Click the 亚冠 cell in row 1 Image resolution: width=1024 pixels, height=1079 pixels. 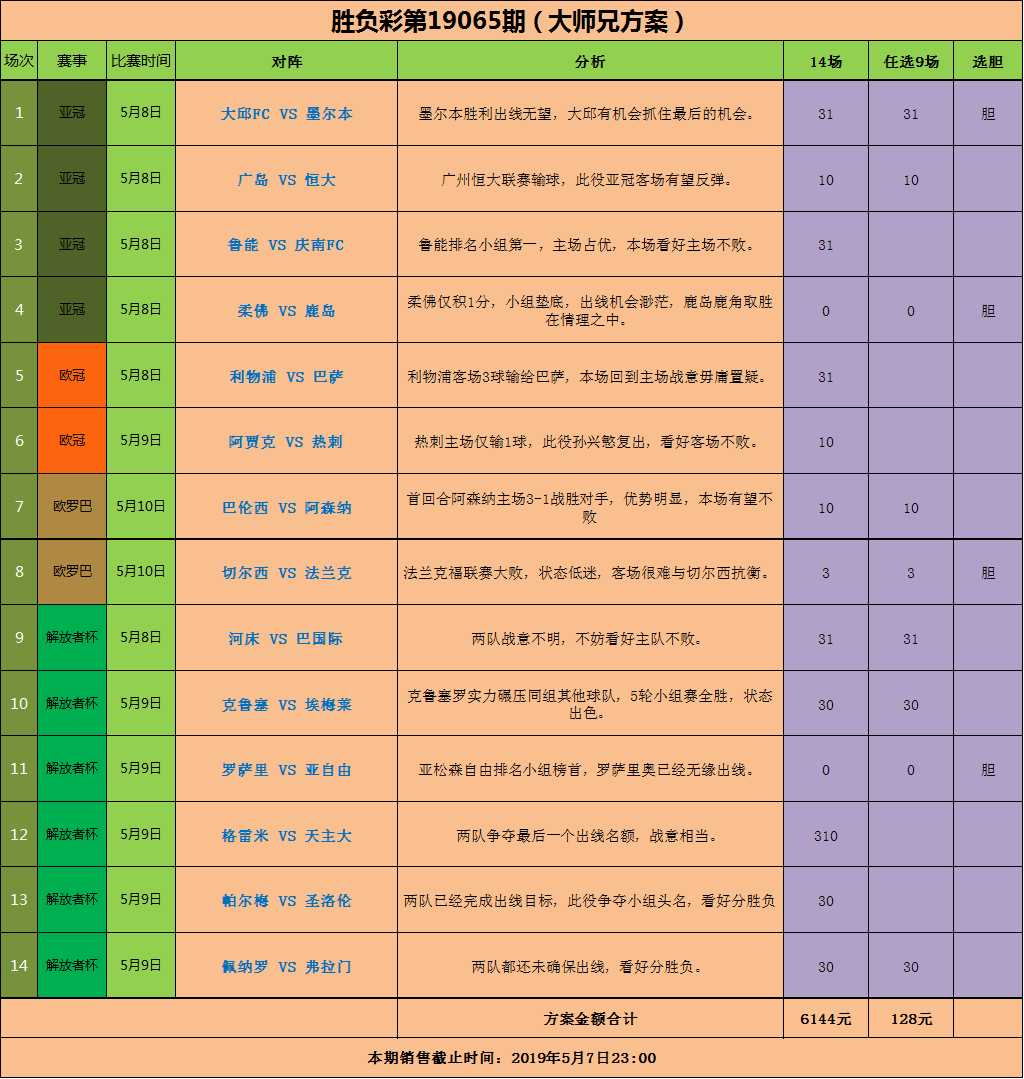point(72,113)
